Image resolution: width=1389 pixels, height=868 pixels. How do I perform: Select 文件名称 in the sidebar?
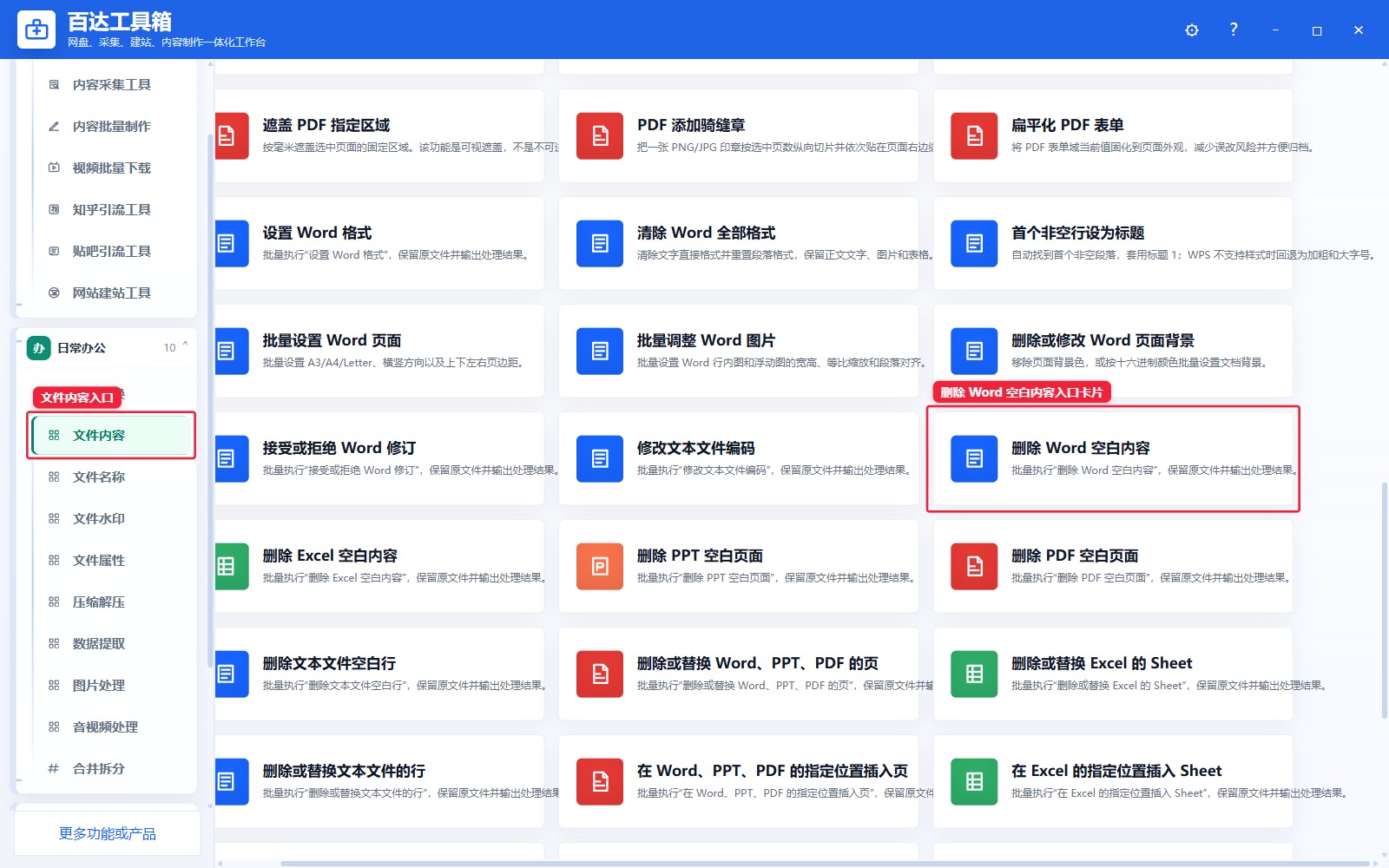click(112, 477)
